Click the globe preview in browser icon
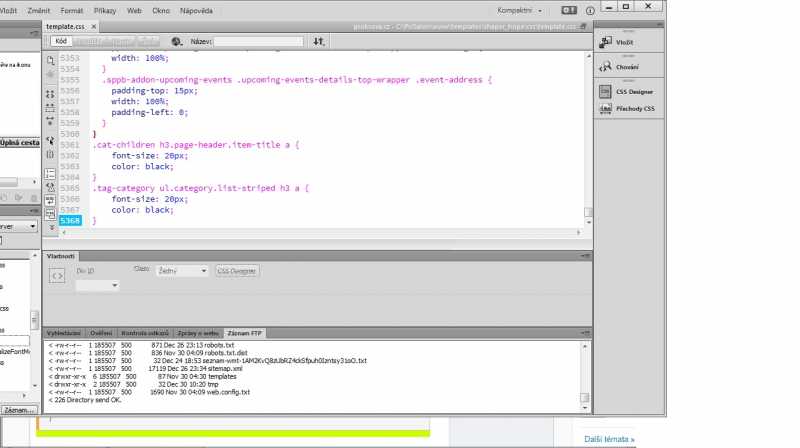The image size is (800, 448). 176,42
